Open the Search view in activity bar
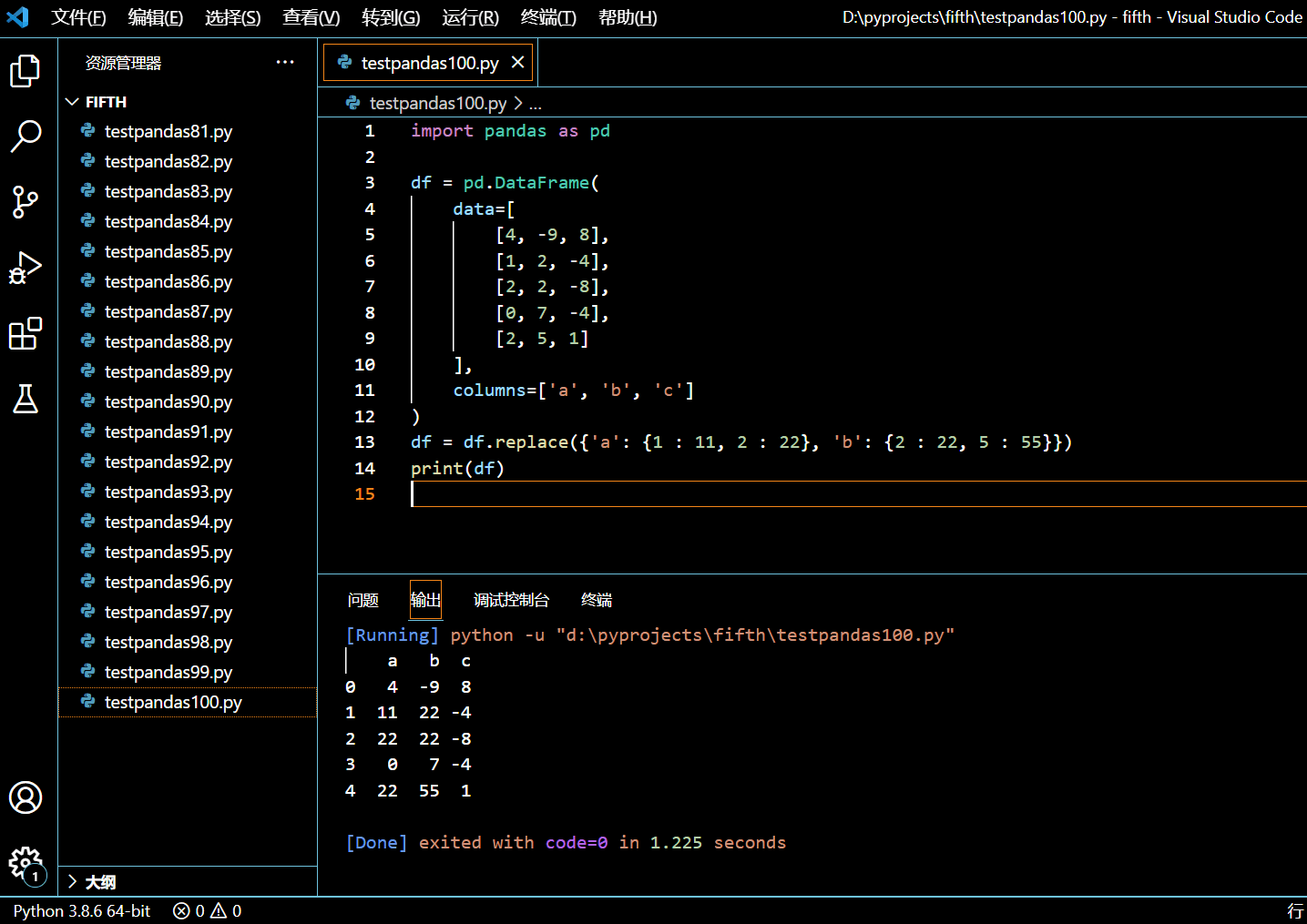This screenshot has height=924, width=1307. pos(26,137)
